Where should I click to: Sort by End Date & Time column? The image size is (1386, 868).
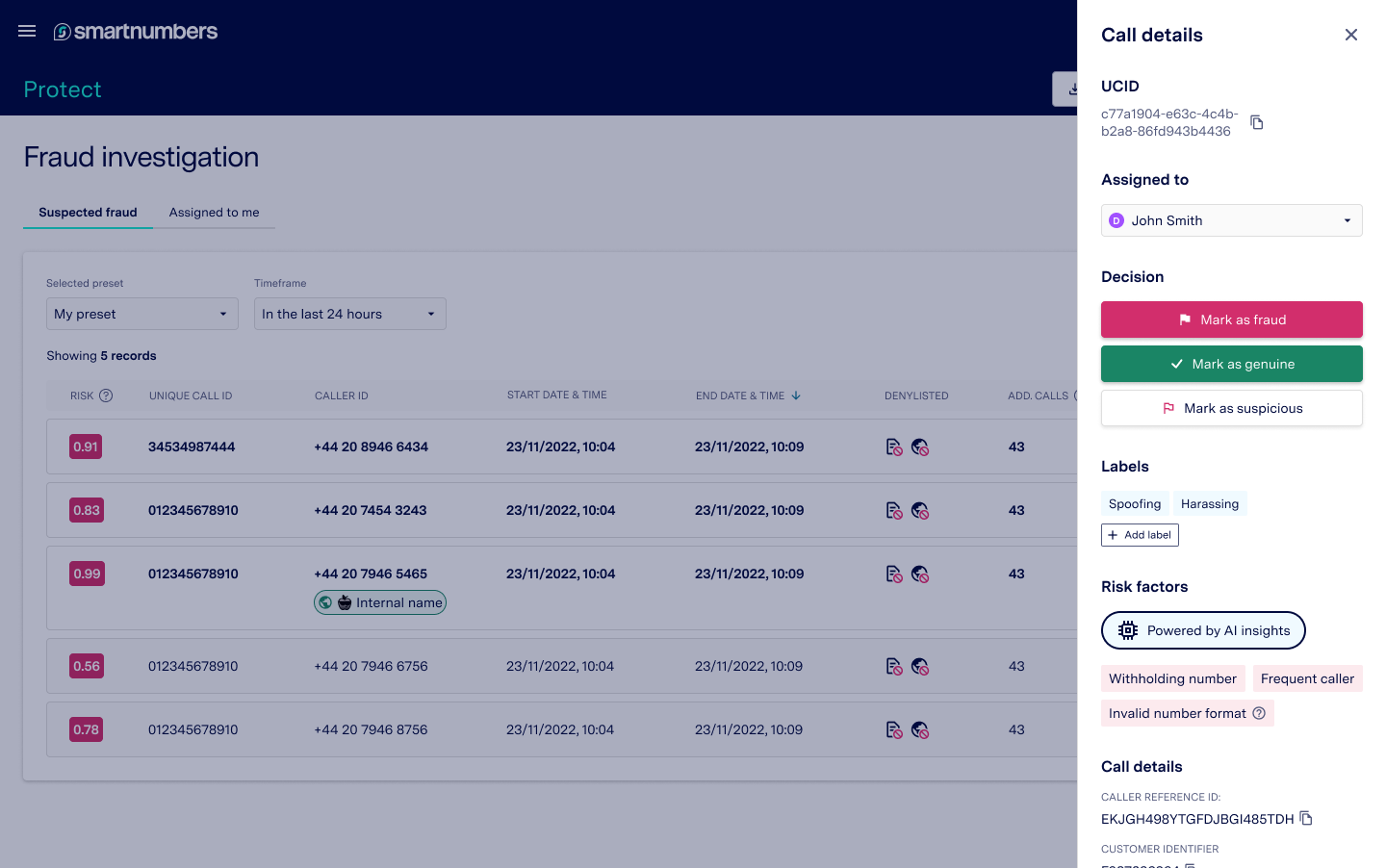(x=748, y=396)
